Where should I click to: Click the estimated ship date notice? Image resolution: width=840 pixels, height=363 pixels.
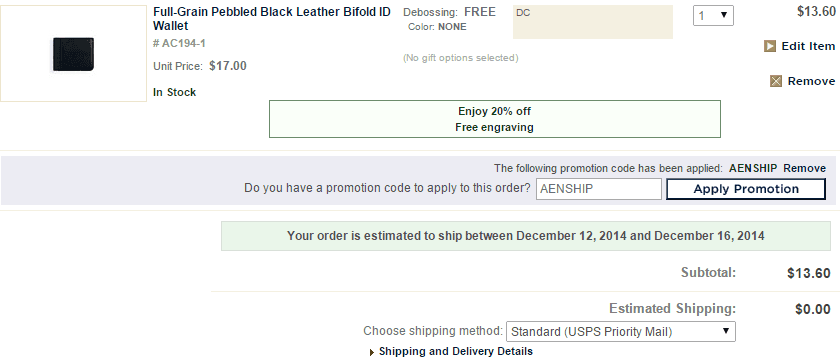click(x=526, y=236)
